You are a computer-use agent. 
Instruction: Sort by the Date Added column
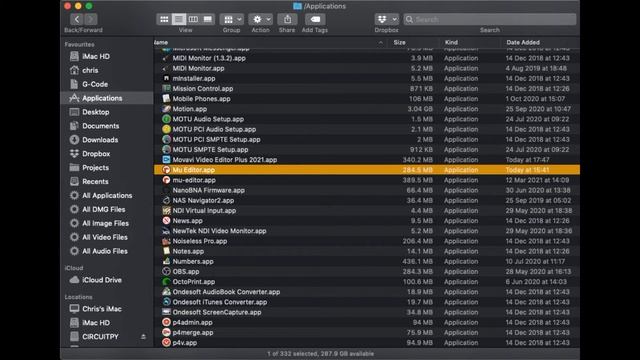tap(523, 42)
